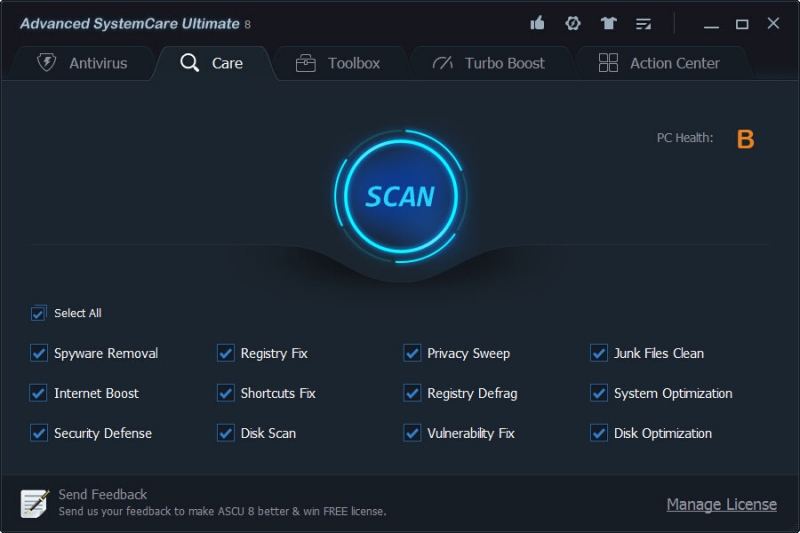Click the Turbo Boost gauge icon
Image resolution: width=800 pixels, height=533 pixels.
click(442, 63)
